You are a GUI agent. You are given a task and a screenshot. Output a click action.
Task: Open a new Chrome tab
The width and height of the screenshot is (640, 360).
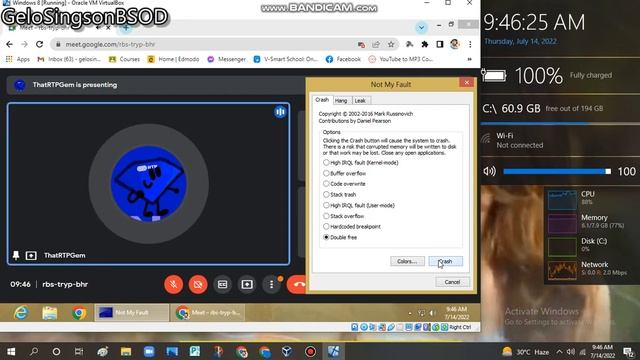(126, 28)
